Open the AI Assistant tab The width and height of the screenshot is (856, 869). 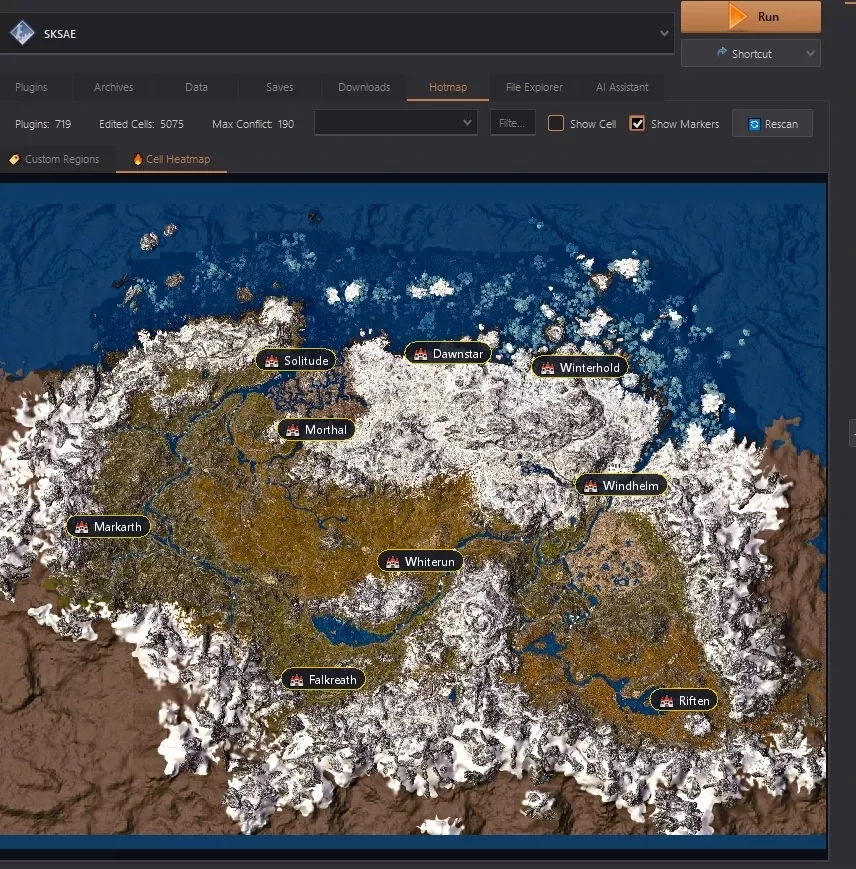coord(622,87)
